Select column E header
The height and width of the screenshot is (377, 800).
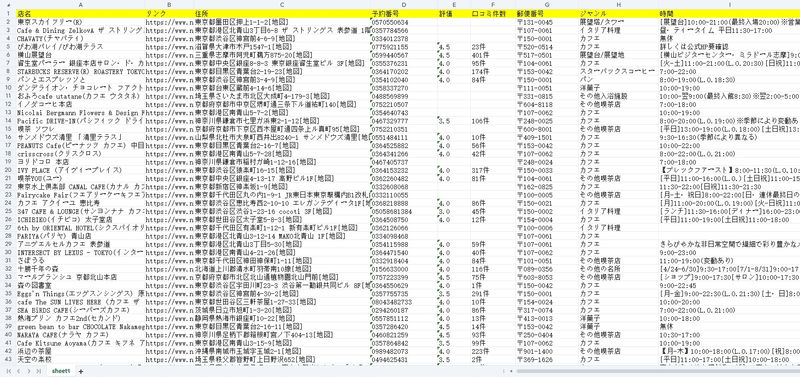point(454,5)
